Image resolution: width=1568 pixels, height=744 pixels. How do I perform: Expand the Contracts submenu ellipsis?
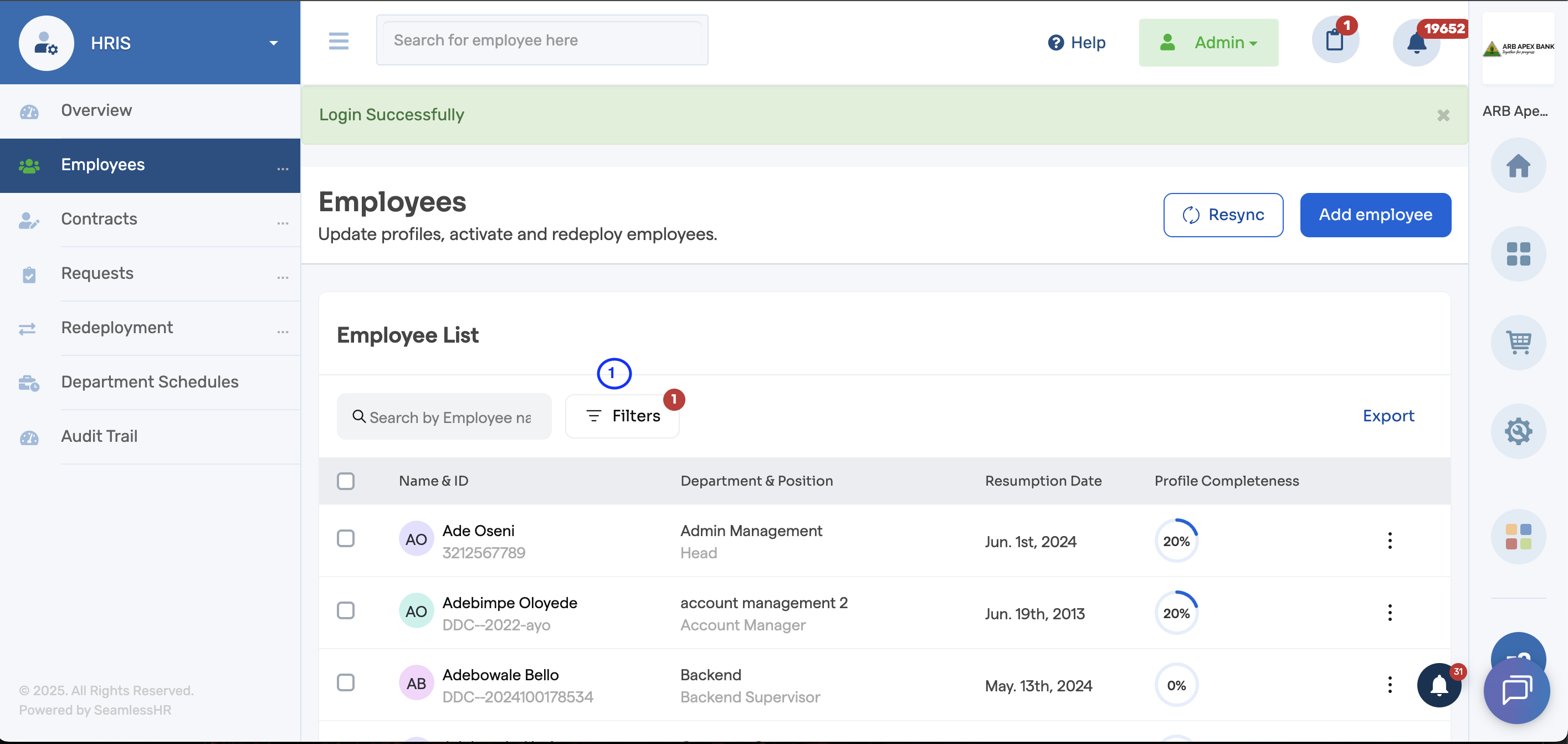(283, 223)
